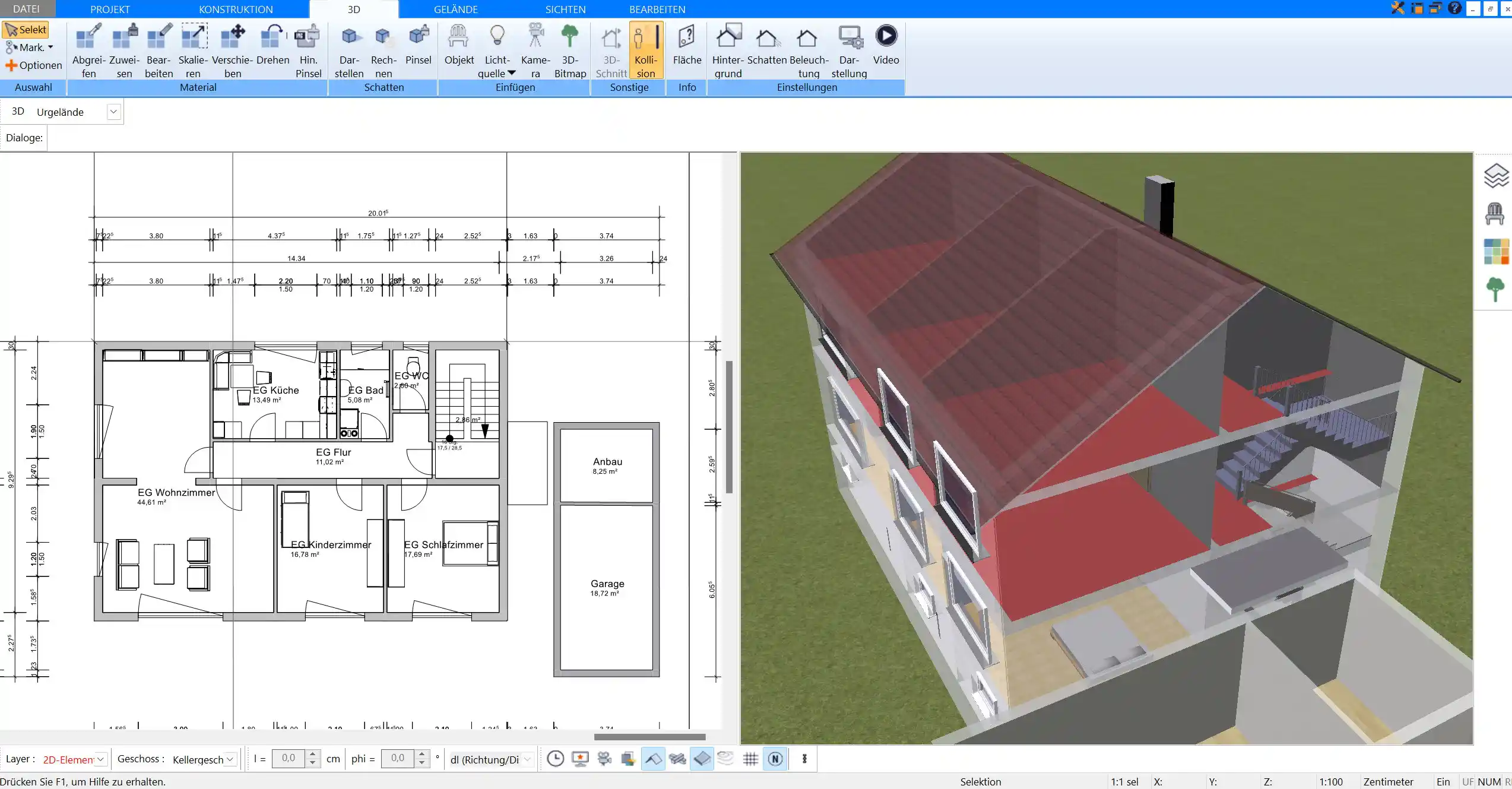Click the Optionen button
1512x789 pixels.
33,65
